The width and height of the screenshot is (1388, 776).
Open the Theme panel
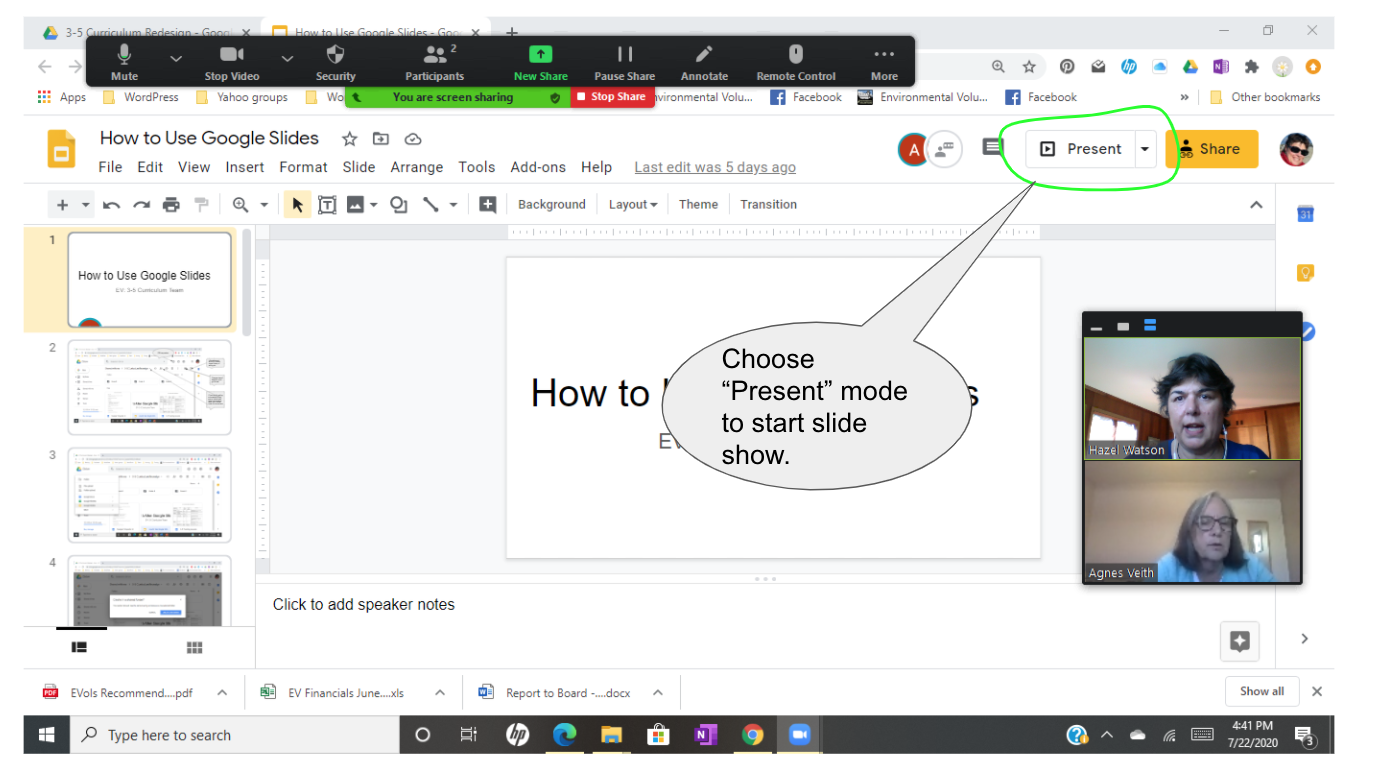698,205
